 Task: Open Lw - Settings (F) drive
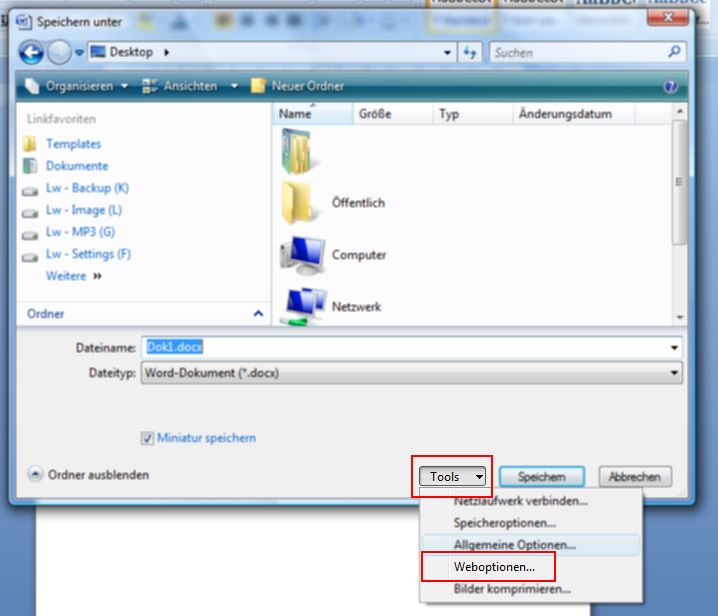[88, 254]
